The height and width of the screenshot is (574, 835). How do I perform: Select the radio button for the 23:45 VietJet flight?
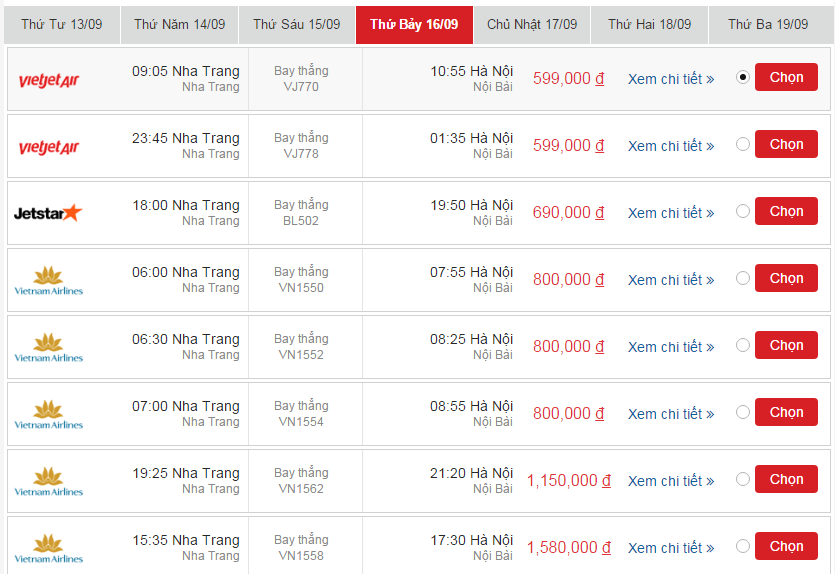pos(742,144)
